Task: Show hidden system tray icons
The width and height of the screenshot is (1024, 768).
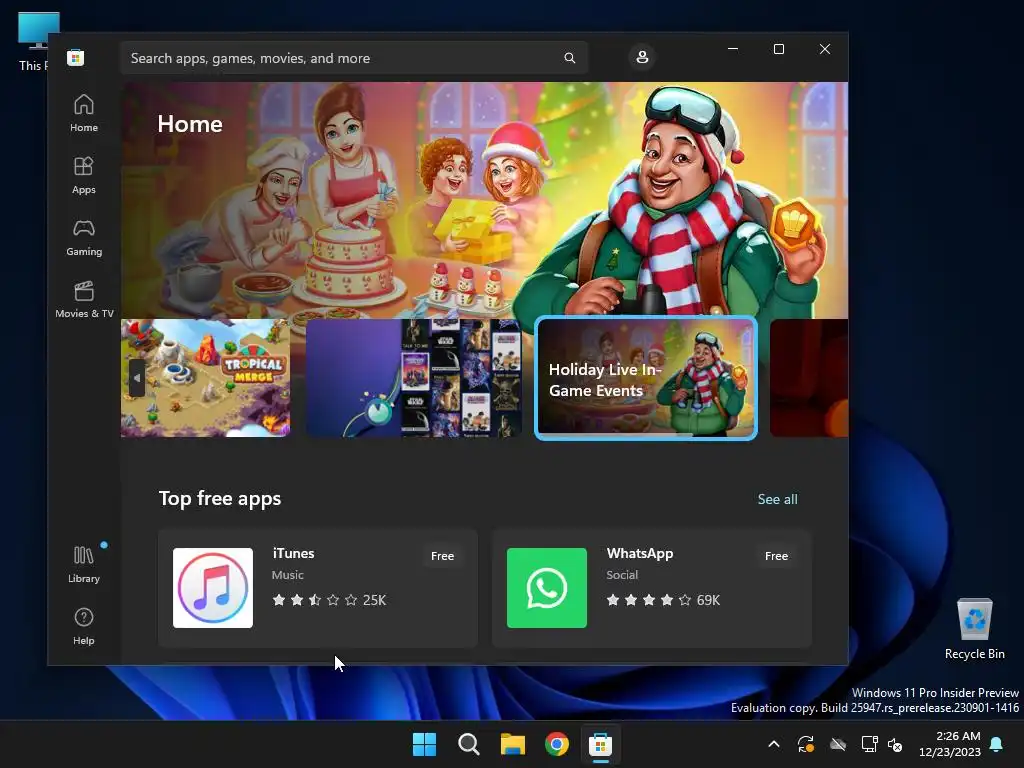Action: click(x=774, y=744)
